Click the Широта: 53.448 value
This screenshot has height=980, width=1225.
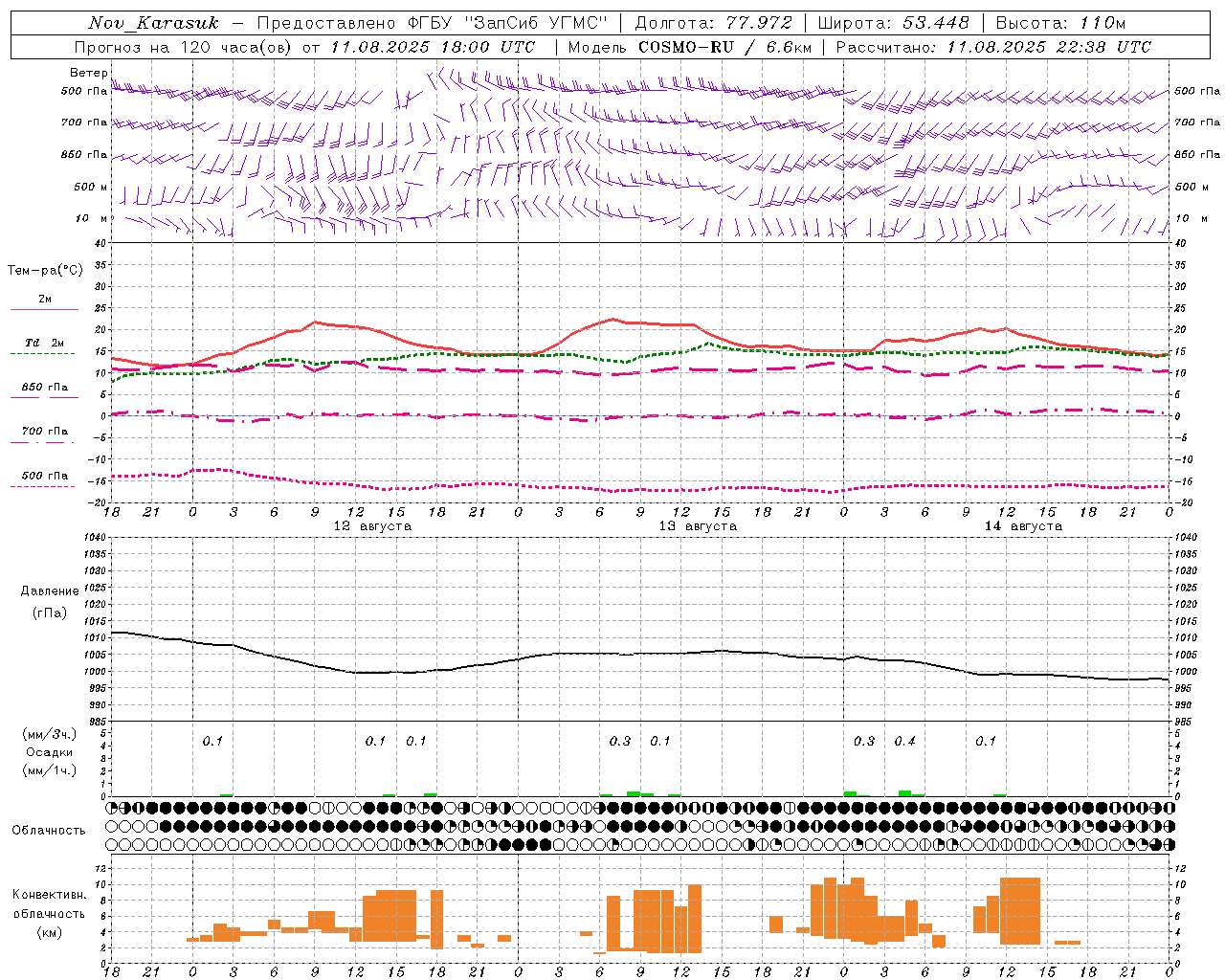pyautogui.click(x=893, y=23)
